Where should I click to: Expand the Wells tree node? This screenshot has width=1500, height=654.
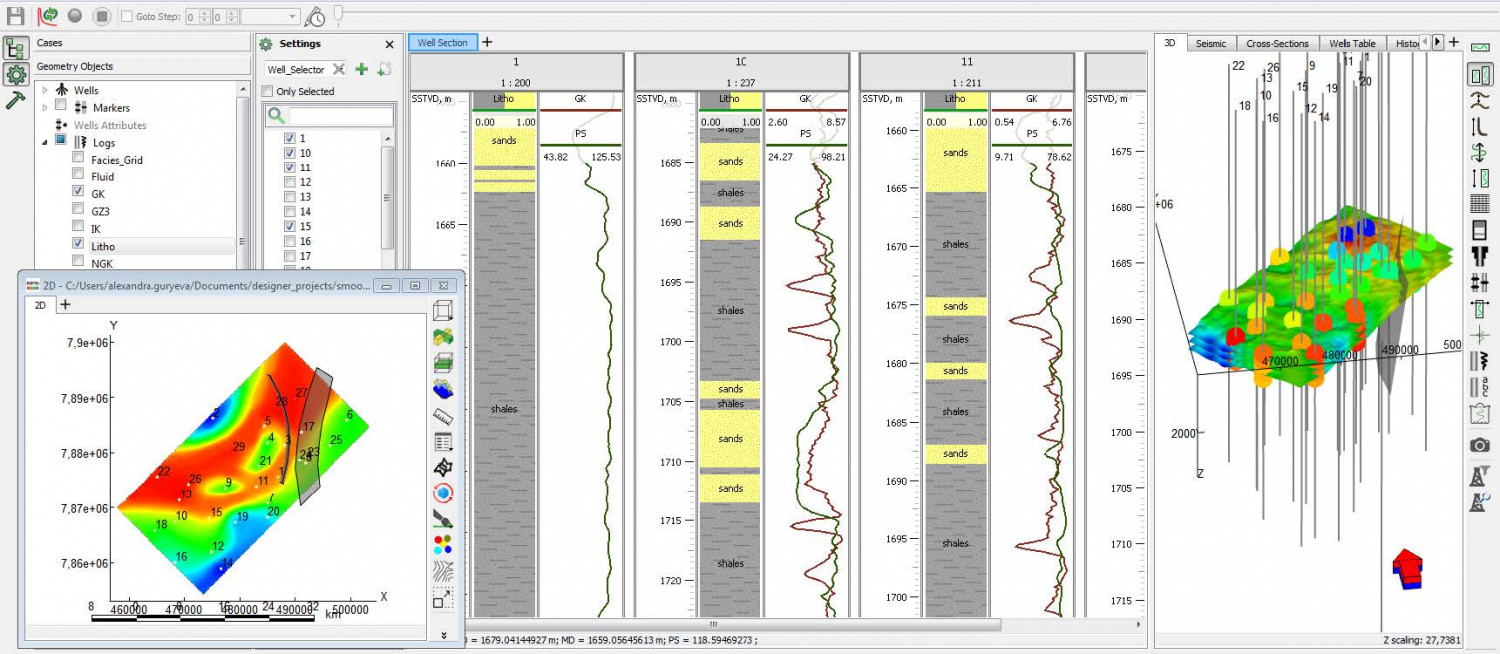coord(44,90)
